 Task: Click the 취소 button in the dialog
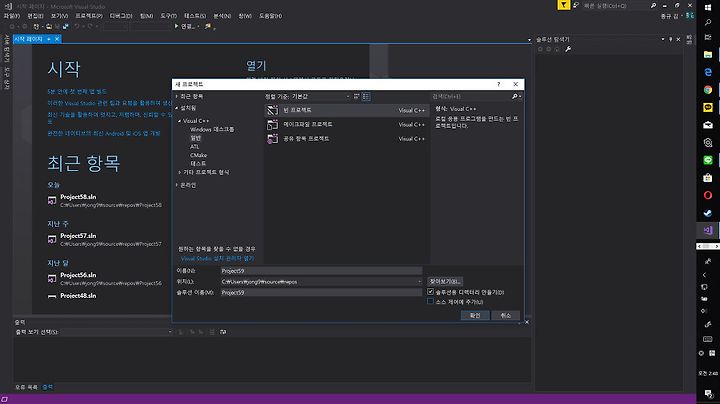506,315
